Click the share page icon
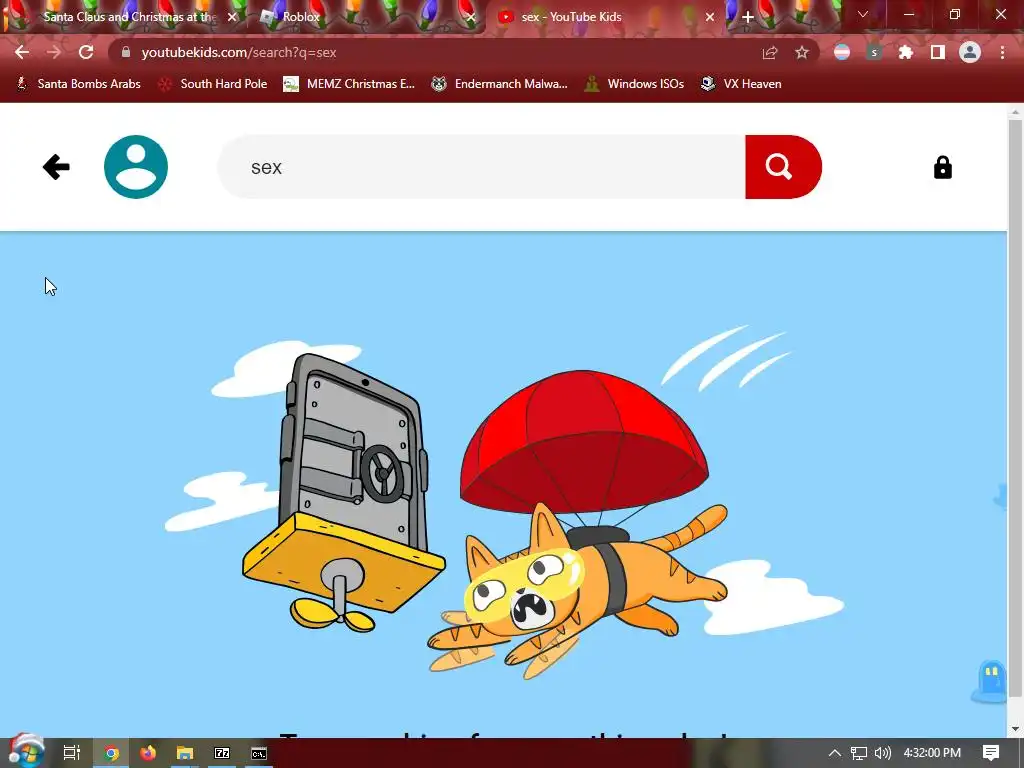The image size is (1024, 768). point(770,52)
